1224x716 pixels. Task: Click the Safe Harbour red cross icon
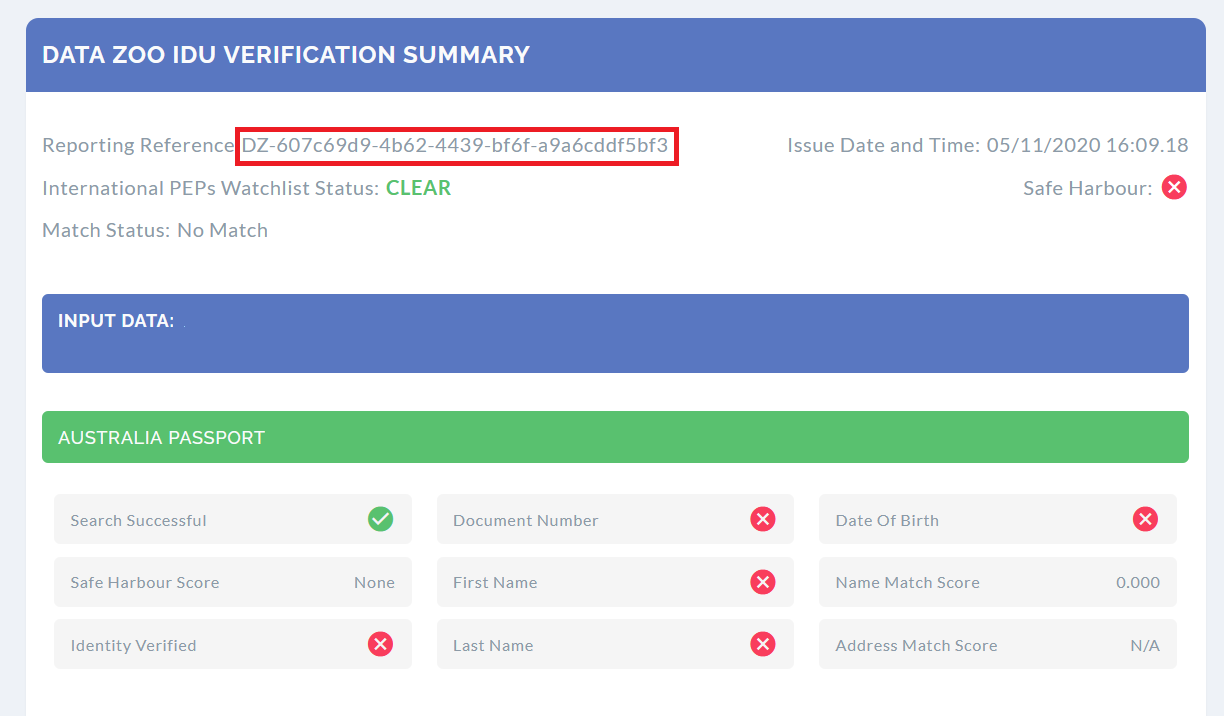1174,187
